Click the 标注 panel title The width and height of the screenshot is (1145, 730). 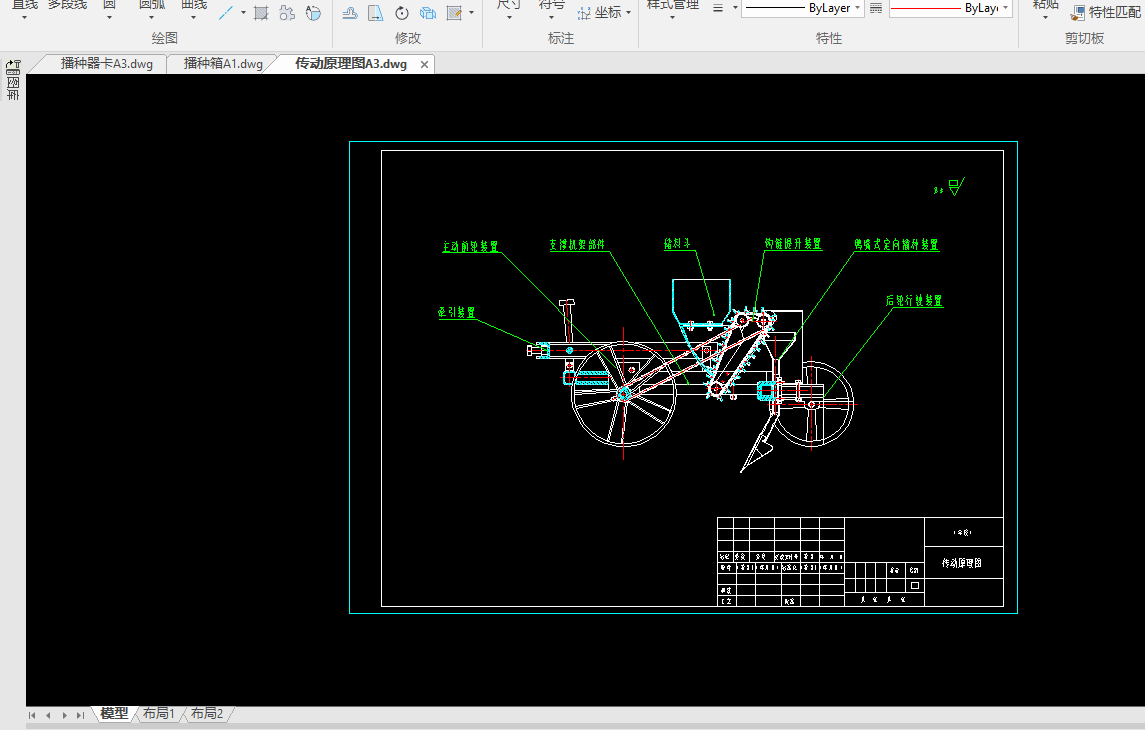point(561,38)
